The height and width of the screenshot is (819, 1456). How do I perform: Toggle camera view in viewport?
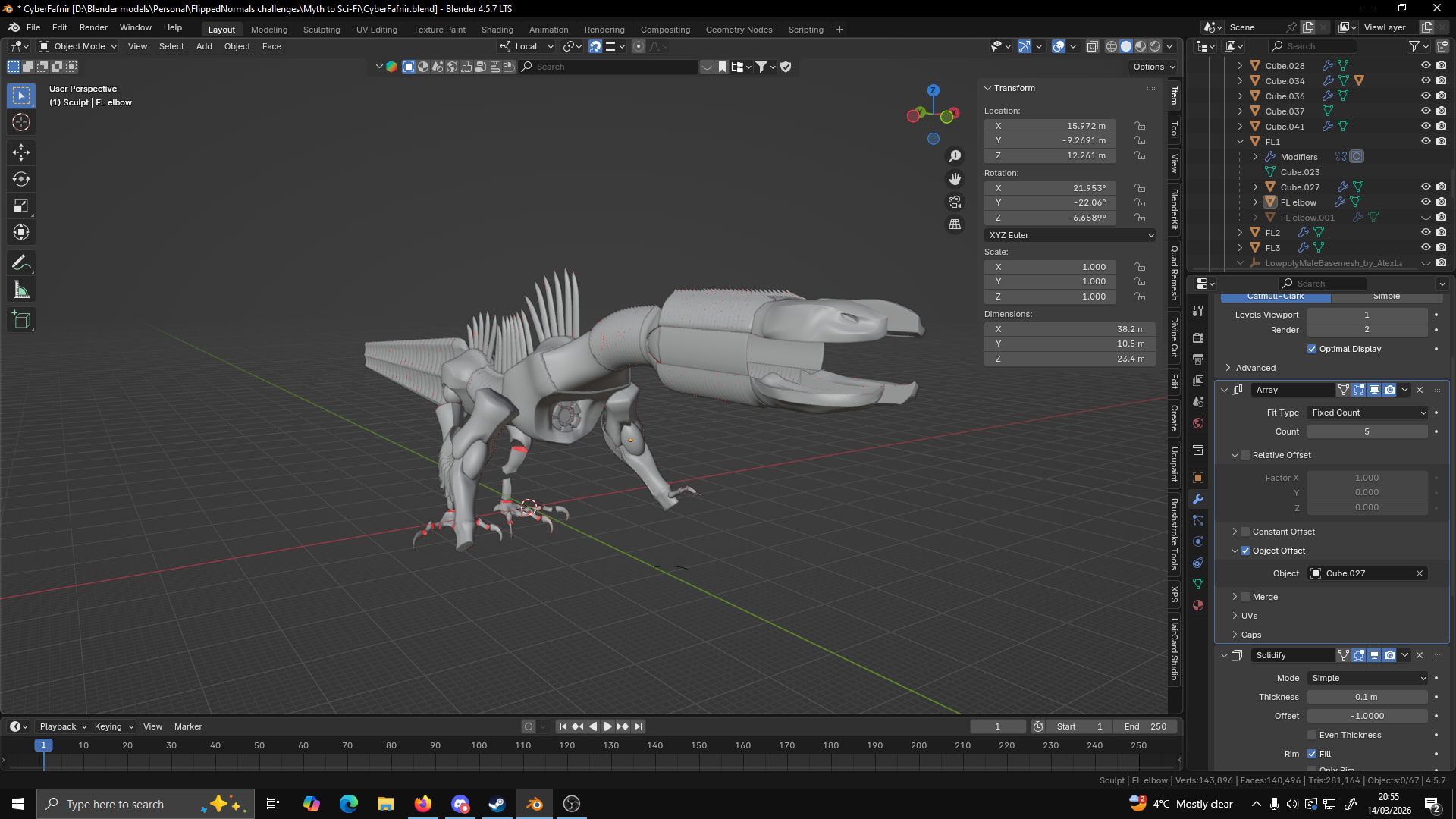(955, 202)
